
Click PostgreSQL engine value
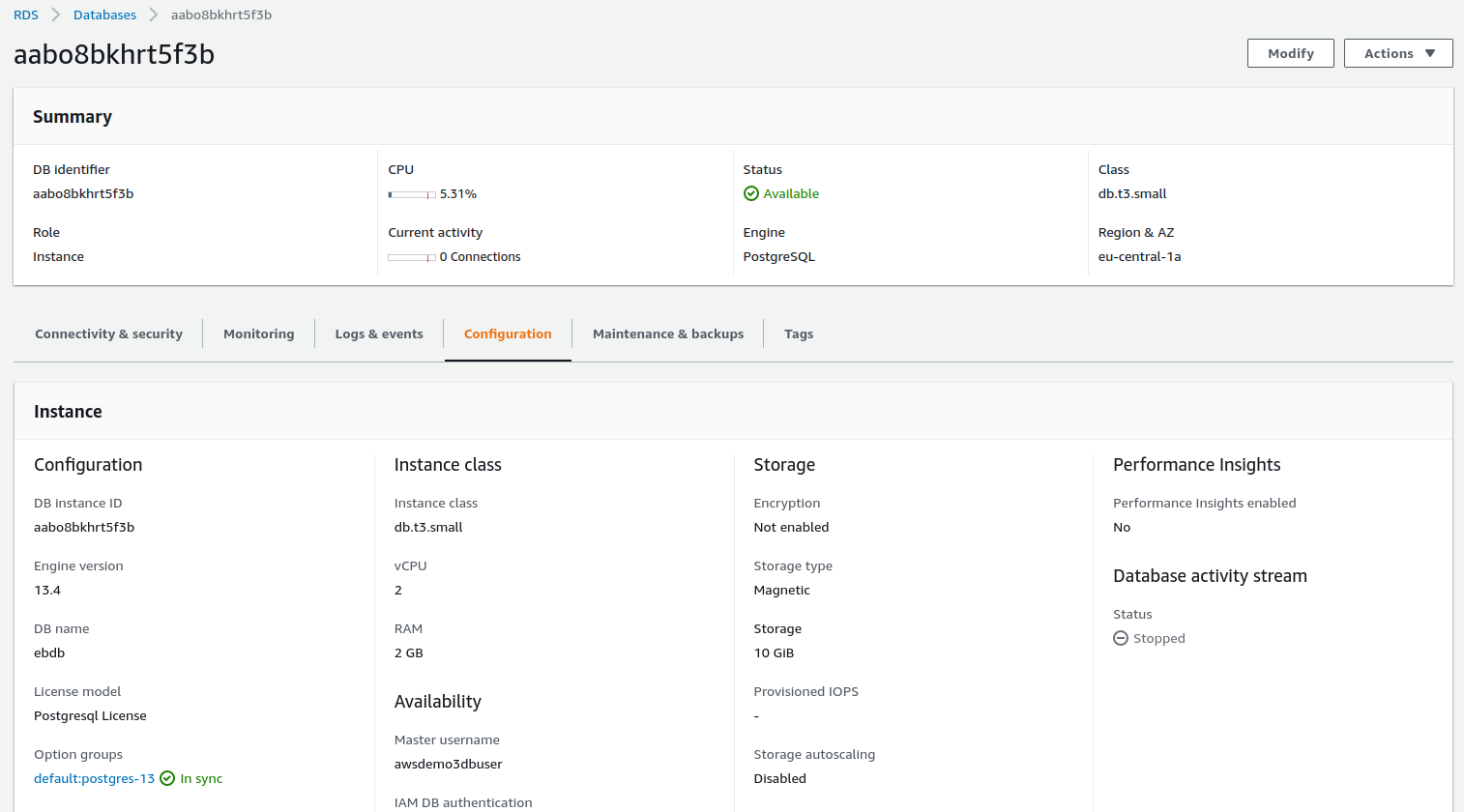coord(779,256)
